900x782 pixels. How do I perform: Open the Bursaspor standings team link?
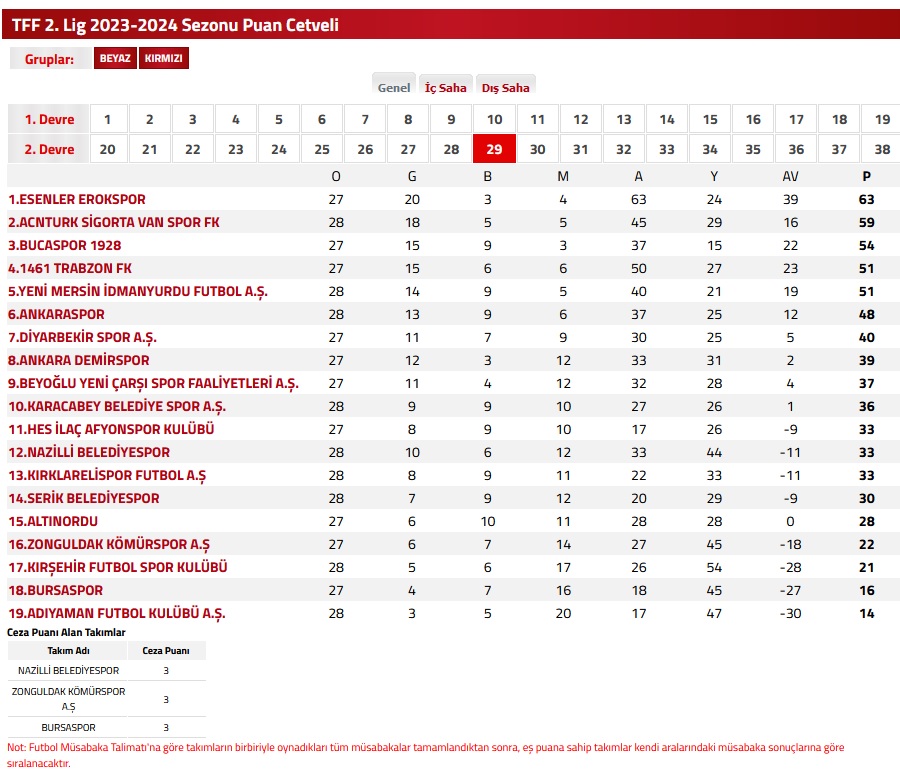point(56,590)
